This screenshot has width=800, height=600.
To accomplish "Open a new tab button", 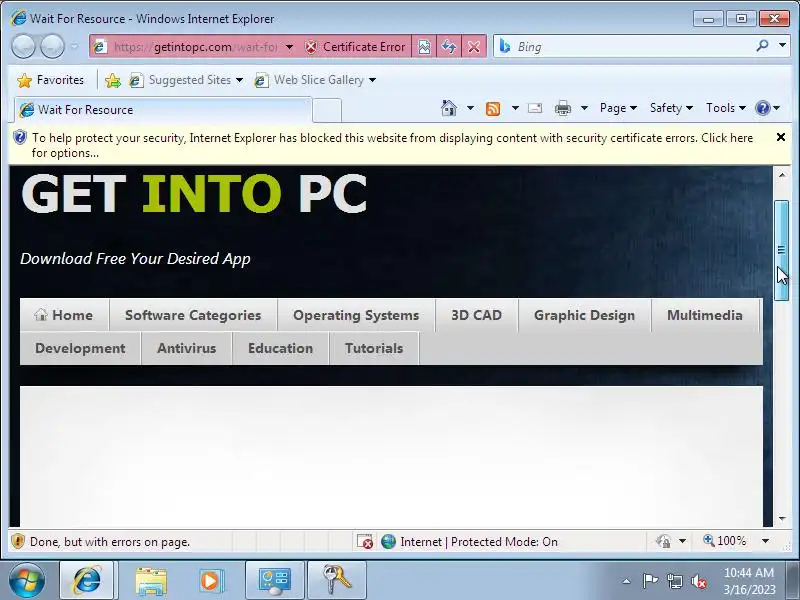I will (x=327, y=110).
